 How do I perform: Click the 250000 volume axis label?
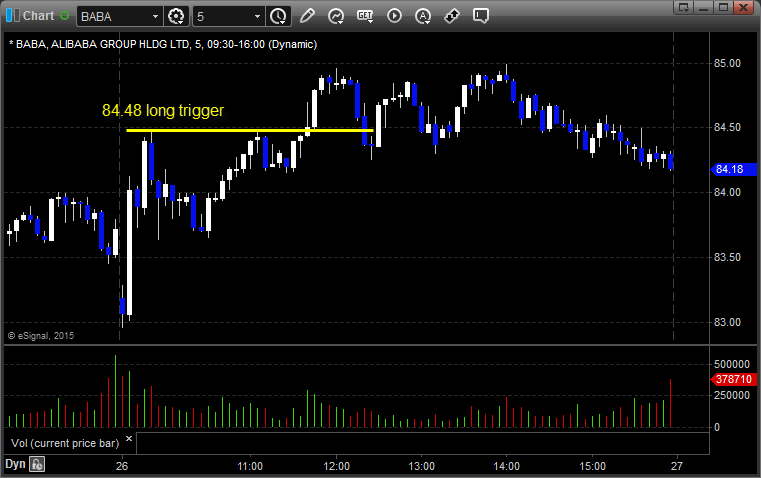coord(732,396)
